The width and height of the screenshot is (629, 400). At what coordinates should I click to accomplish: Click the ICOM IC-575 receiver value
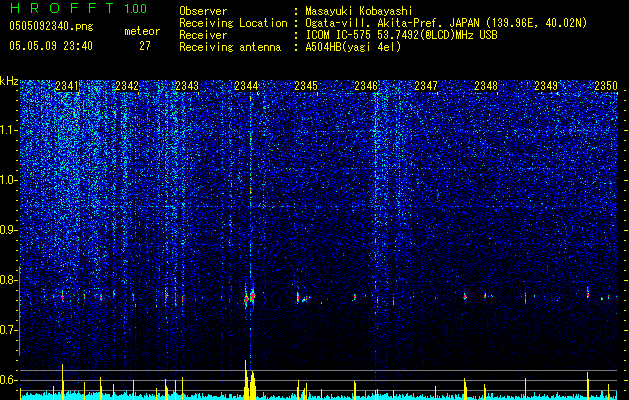click(401, 35)
